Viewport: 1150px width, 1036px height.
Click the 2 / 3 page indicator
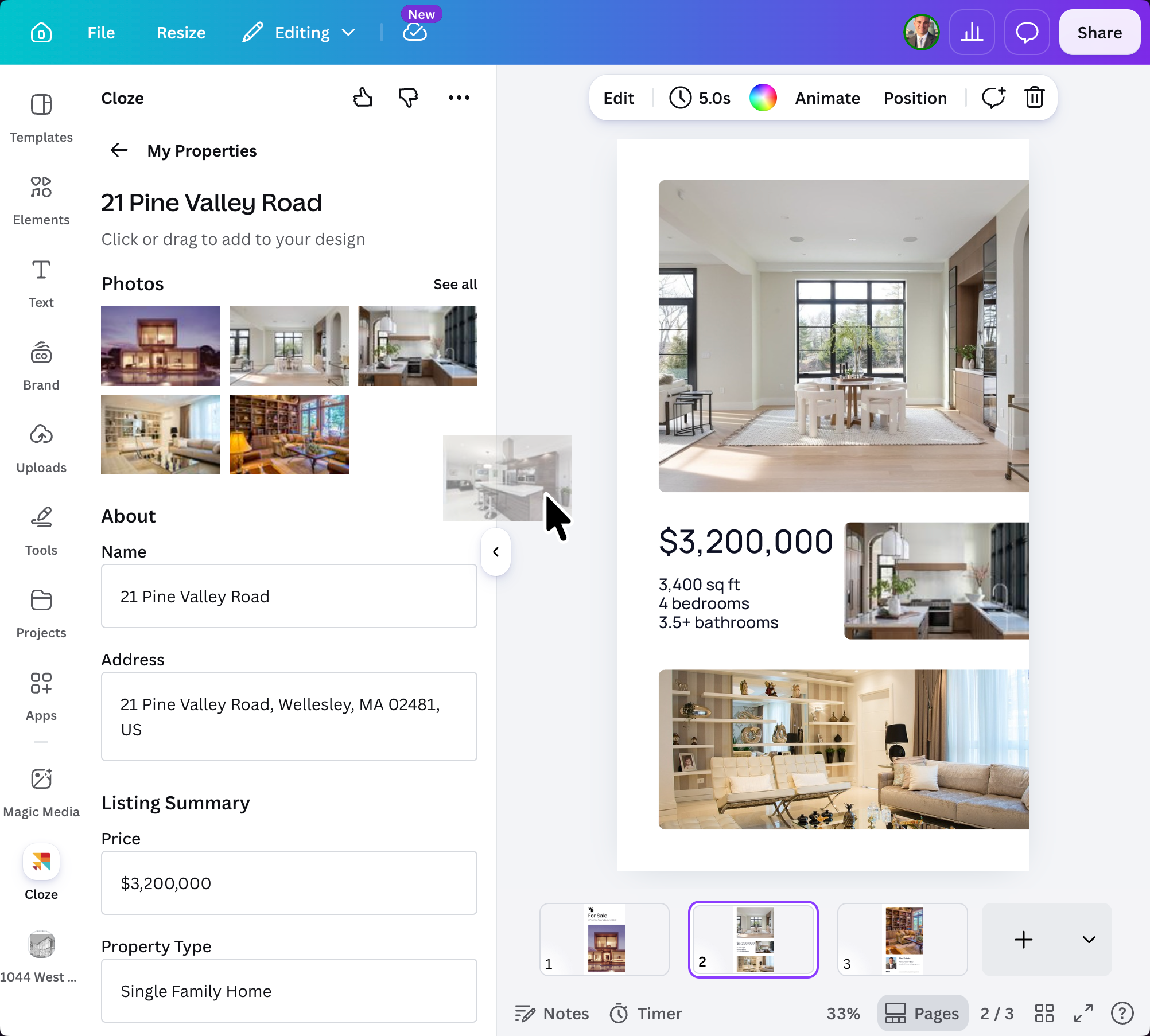click(997, 1014)
